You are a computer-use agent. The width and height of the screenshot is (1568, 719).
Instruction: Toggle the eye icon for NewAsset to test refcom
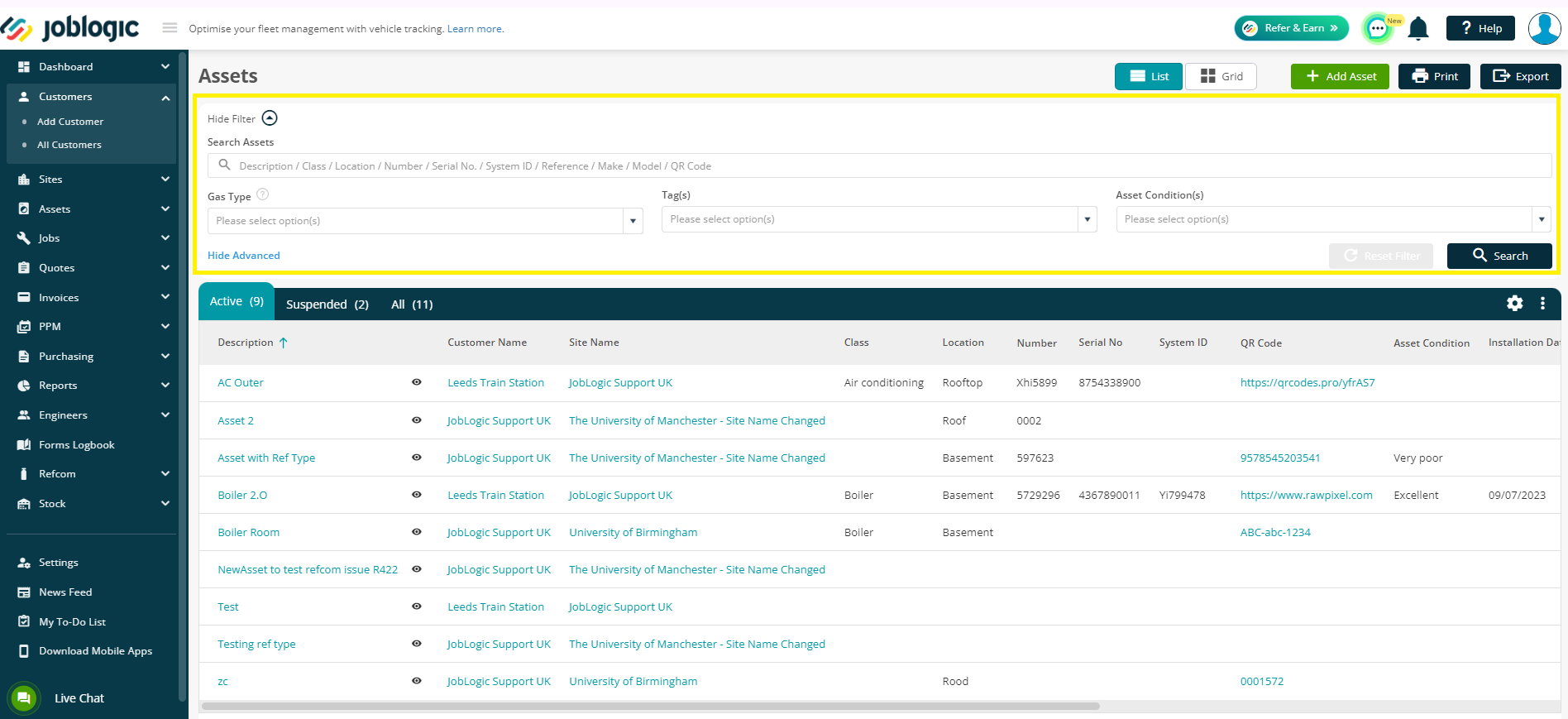[x=417, y=569]
